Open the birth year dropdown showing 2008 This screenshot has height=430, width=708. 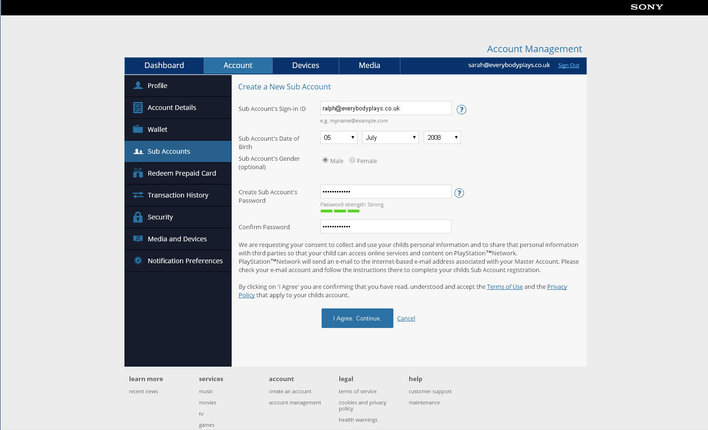pyautogui.click(x=442, y=137)
